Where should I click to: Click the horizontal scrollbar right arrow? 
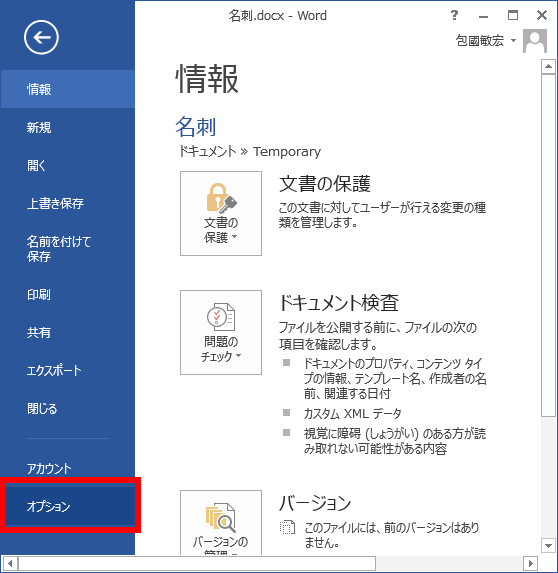pyautogui.click(x=530, y=563)
